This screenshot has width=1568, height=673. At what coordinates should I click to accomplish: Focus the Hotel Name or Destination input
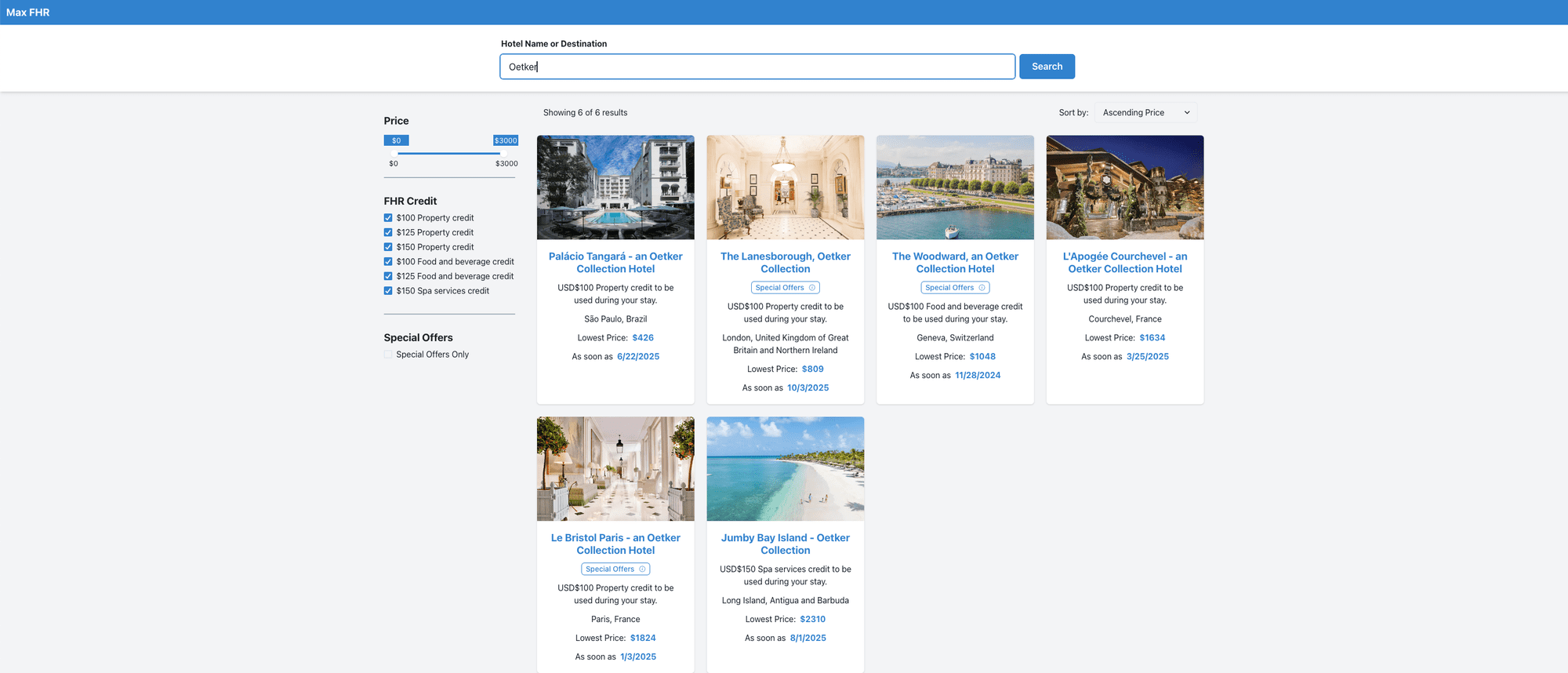pos(757,67)
